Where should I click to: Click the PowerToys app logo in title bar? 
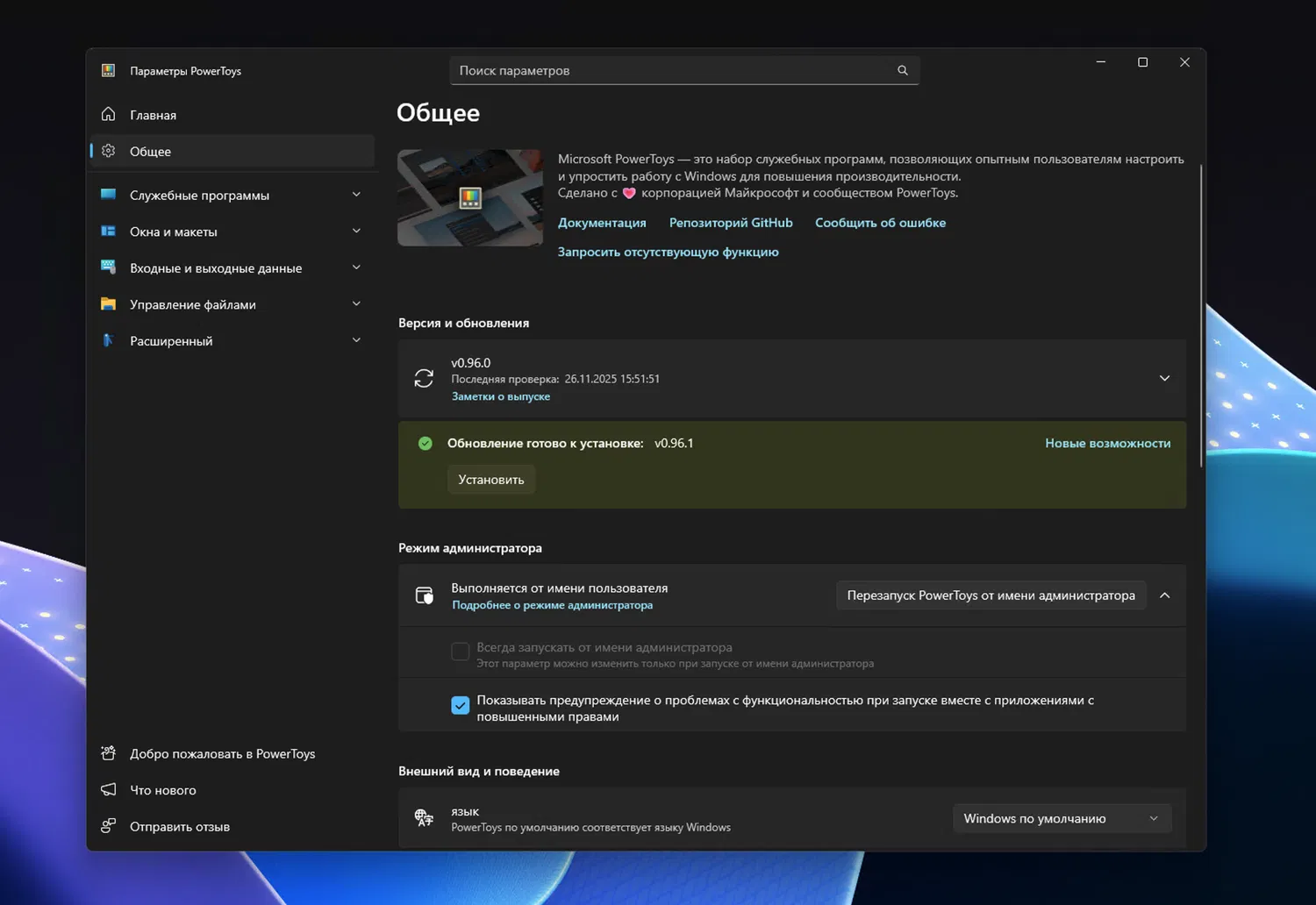point(108,70)
